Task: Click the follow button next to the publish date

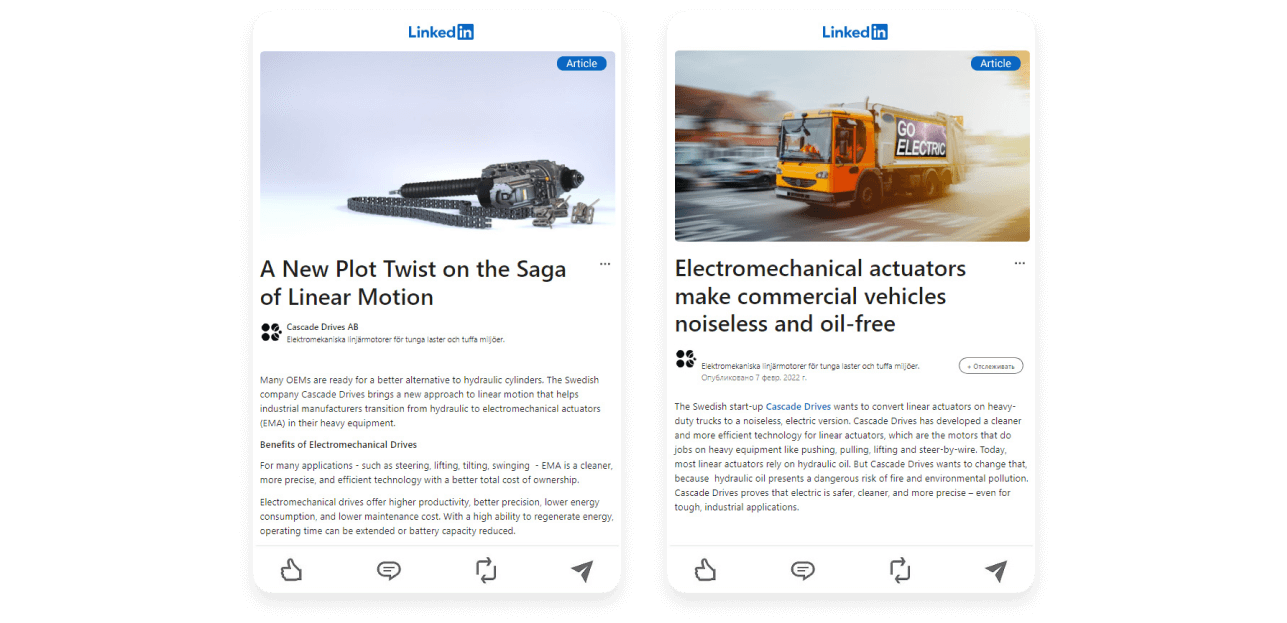Action: pyautogui.click(x=990, y=366)
